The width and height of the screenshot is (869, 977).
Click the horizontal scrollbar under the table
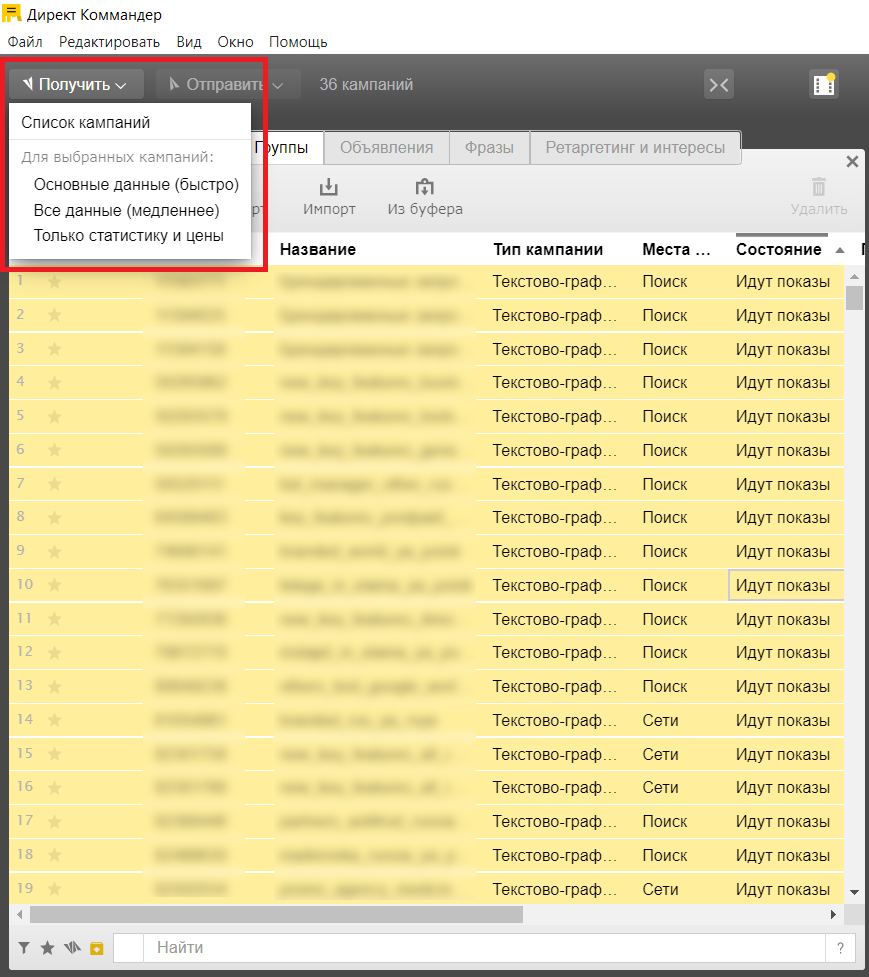coord(276,915)
